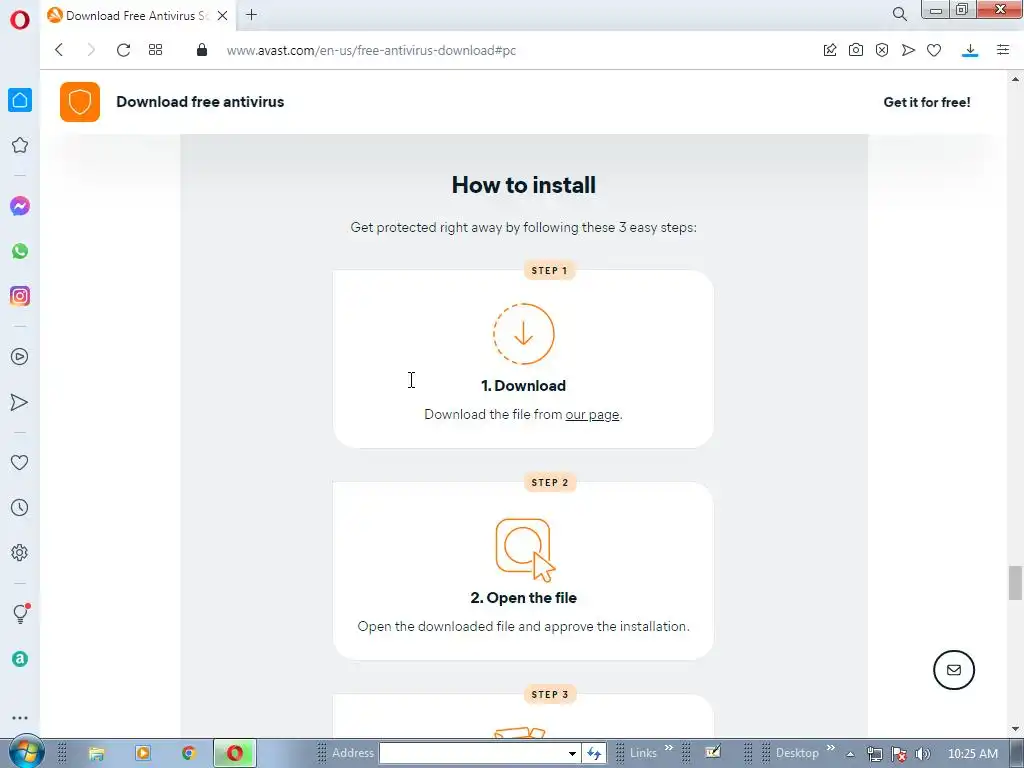The width and height of the screenshot is (1024, 768).
Task: Open browsing history clock icon
Action: [20, 507]
